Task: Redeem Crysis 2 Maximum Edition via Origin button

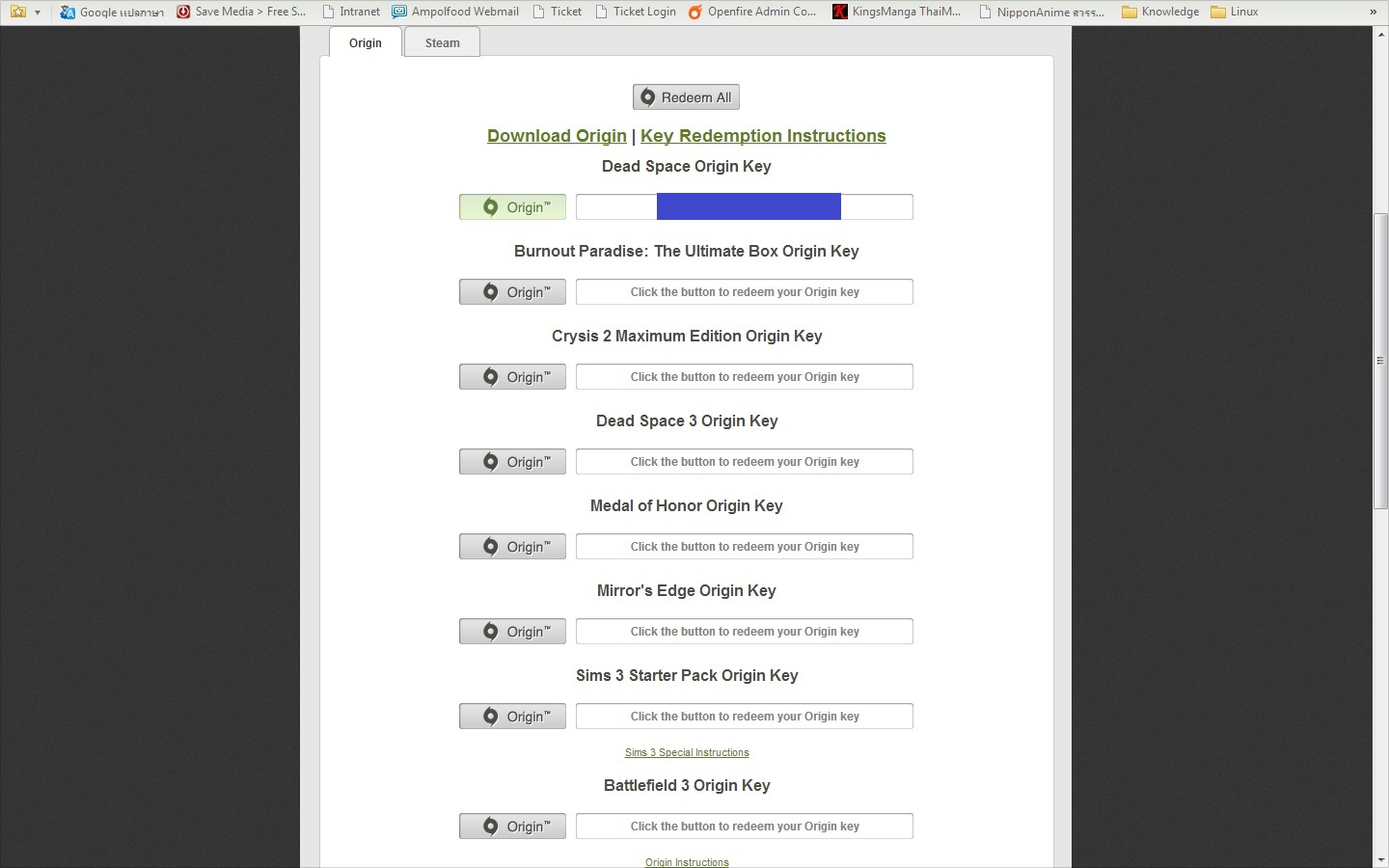Action: pyautogui.click(x=512, y=377)
